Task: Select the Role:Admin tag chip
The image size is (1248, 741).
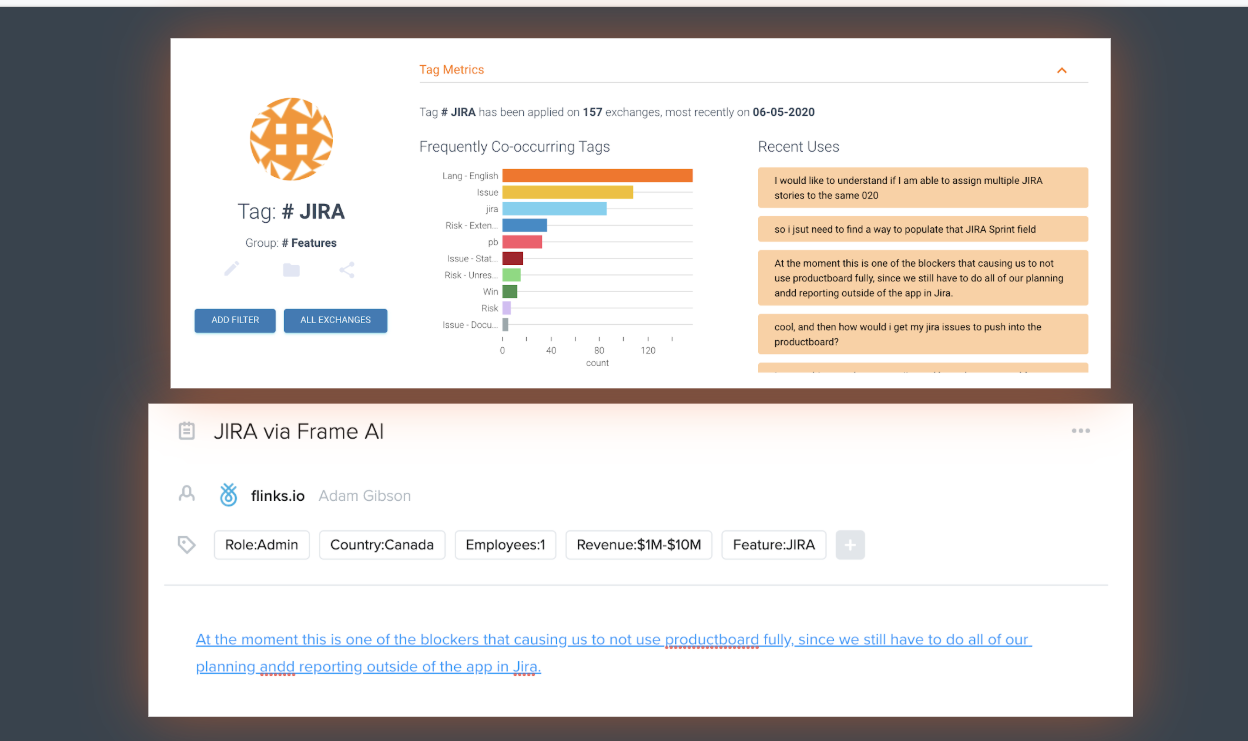Action: [262, 545]
